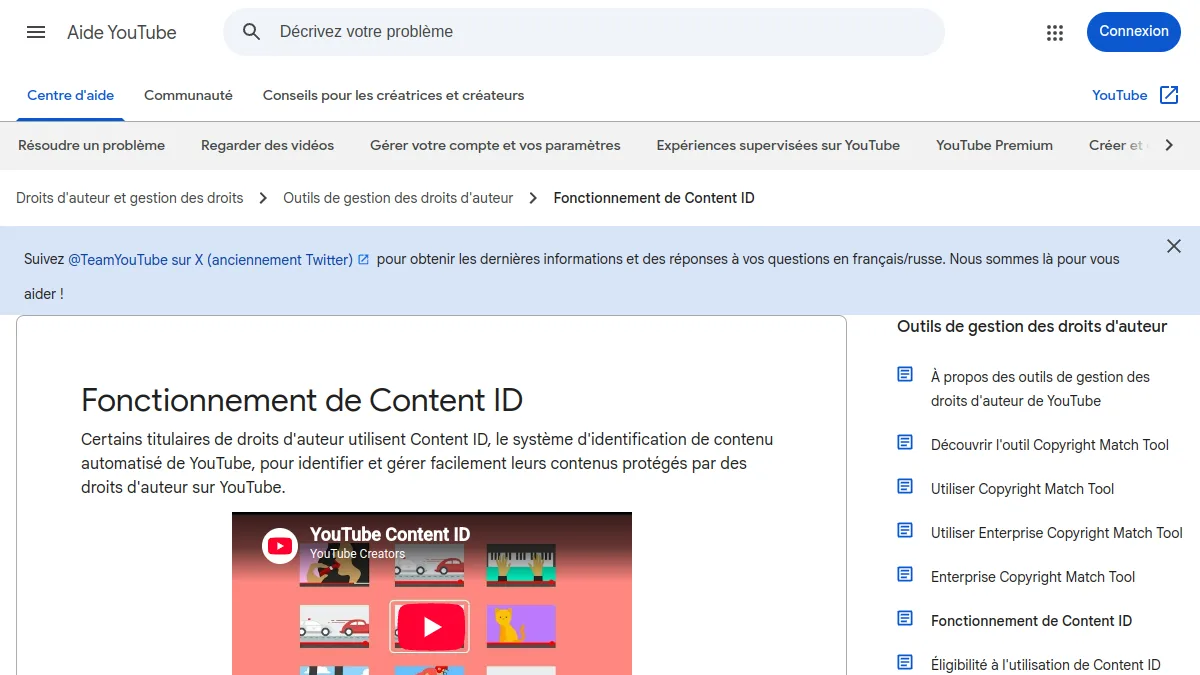Open the @TeamYouTube sur X link
The image size is (1200, 675).
[x=210, y=259]
